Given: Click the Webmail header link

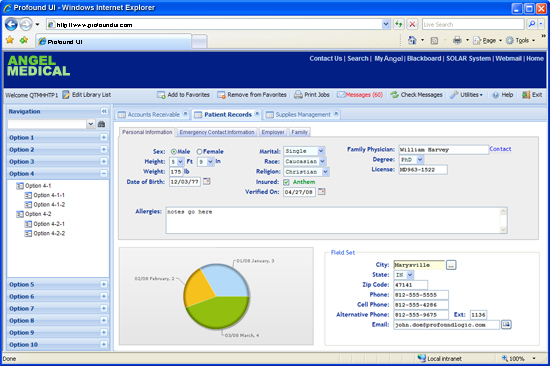Looking at the screenshot, I should 508,59.
